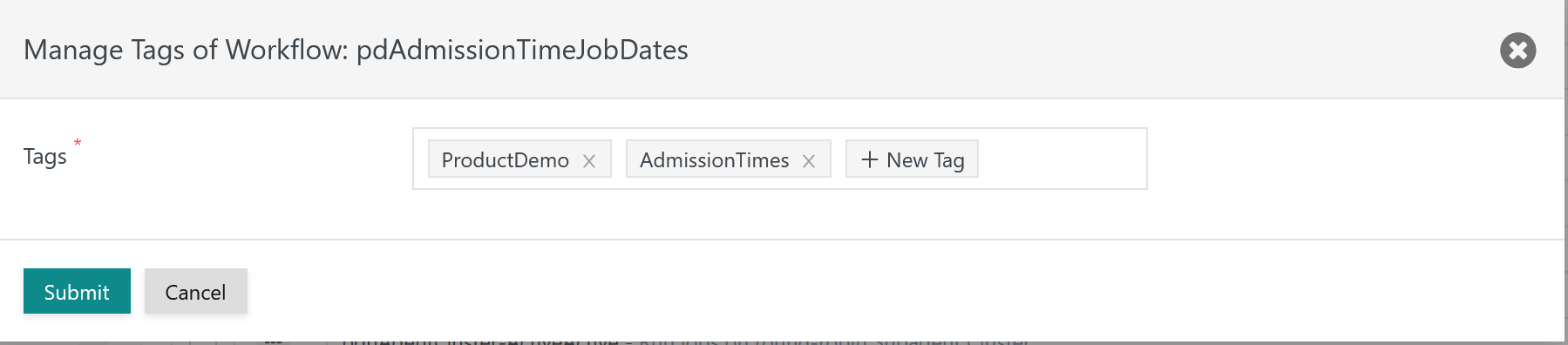Click the pdAdmissionTimeJobDates workflow name in the title
The width and height of the screenshot is (1568, 345).
[522, 50]
